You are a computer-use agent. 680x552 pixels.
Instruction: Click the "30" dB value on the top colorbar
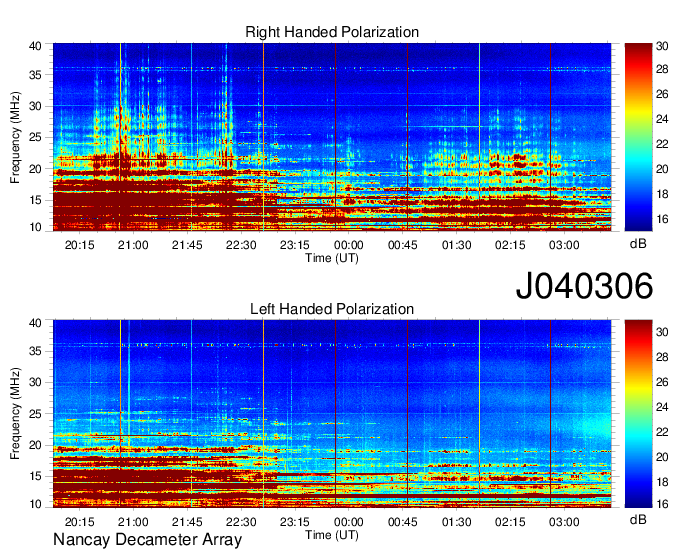(662, 46)
